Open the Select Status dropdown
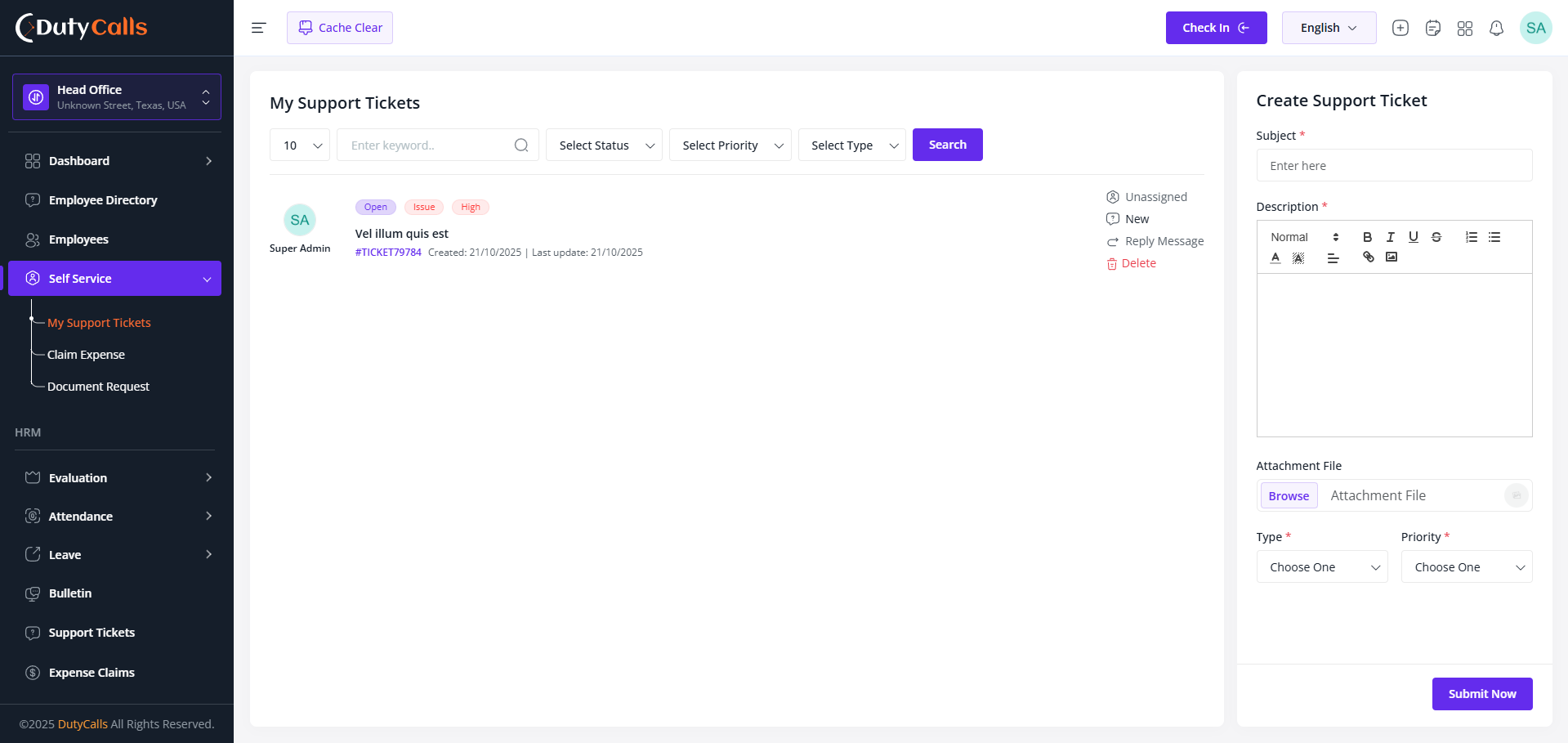This screenshot has height=743, width=1568. 604,145
